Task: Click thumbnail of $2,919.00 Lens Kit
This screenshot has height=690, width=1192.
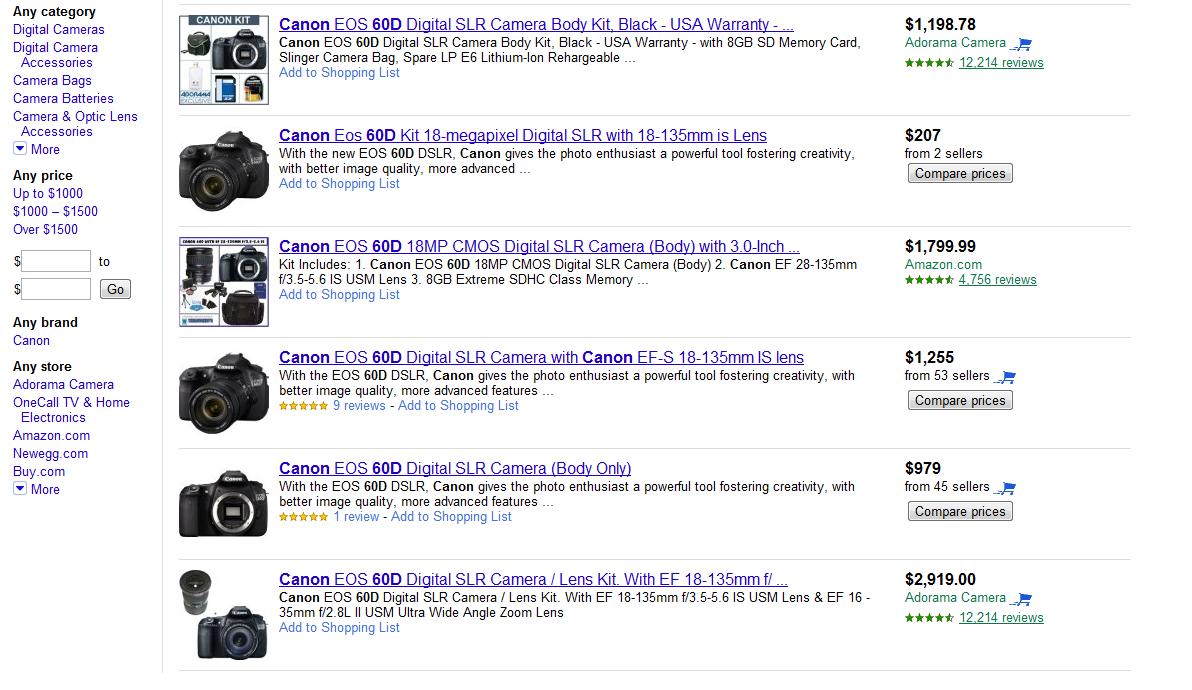Action: click(224, 615)
